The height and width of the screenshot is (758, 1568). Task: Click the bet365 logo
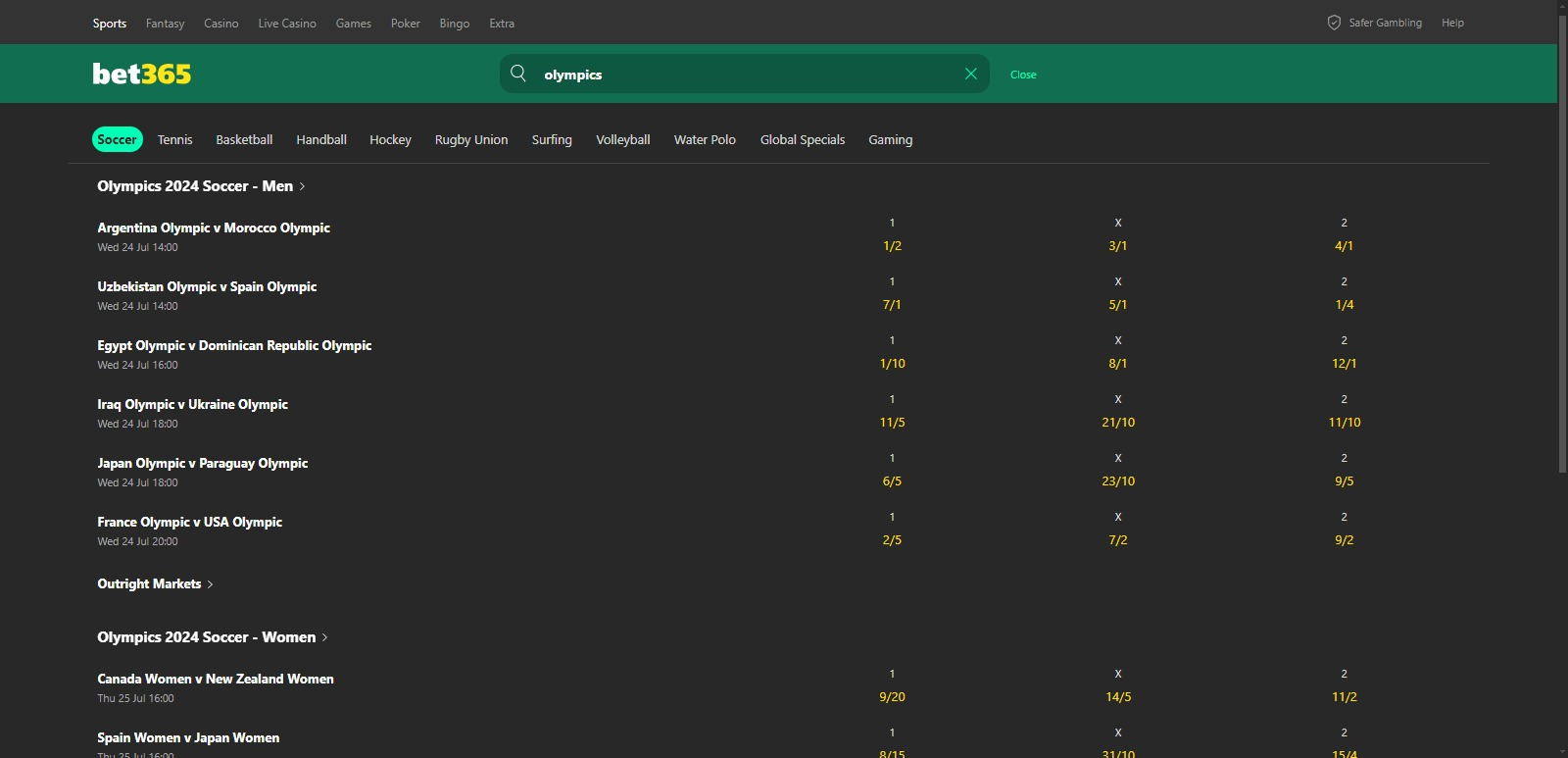pos(142,74)
